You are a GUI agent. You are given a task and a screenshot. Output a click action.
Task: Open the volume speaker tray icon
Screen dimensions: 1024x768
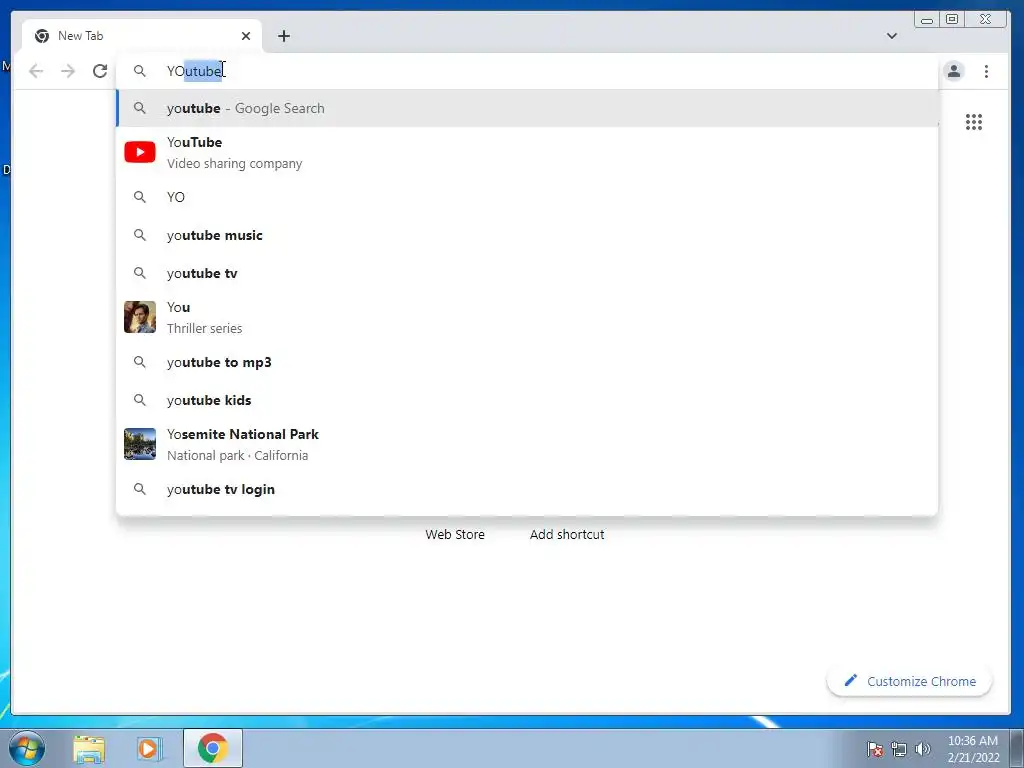[922, 749]
